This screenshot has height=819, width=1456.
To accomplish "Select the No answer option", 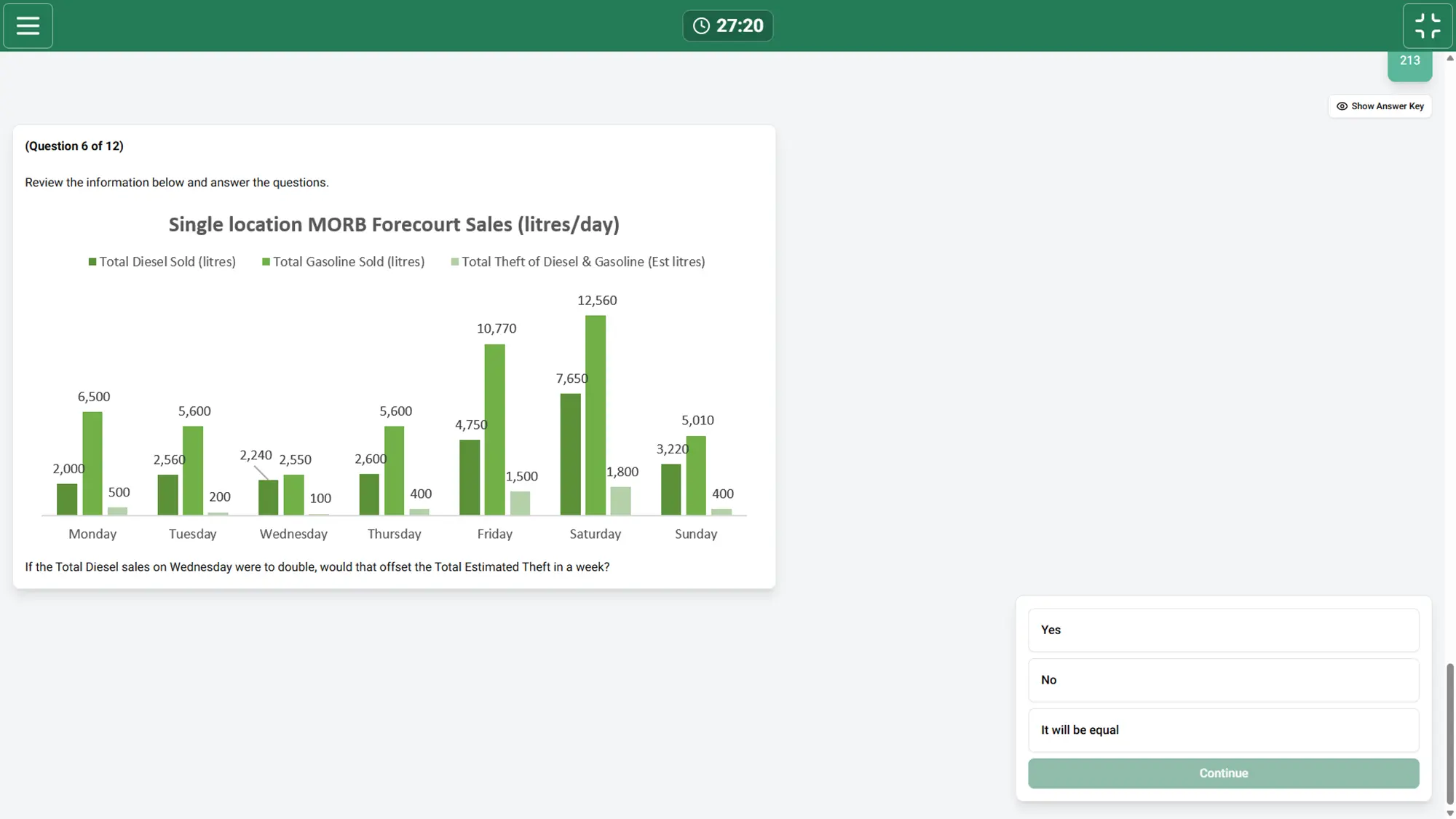I will point(1224,681).
